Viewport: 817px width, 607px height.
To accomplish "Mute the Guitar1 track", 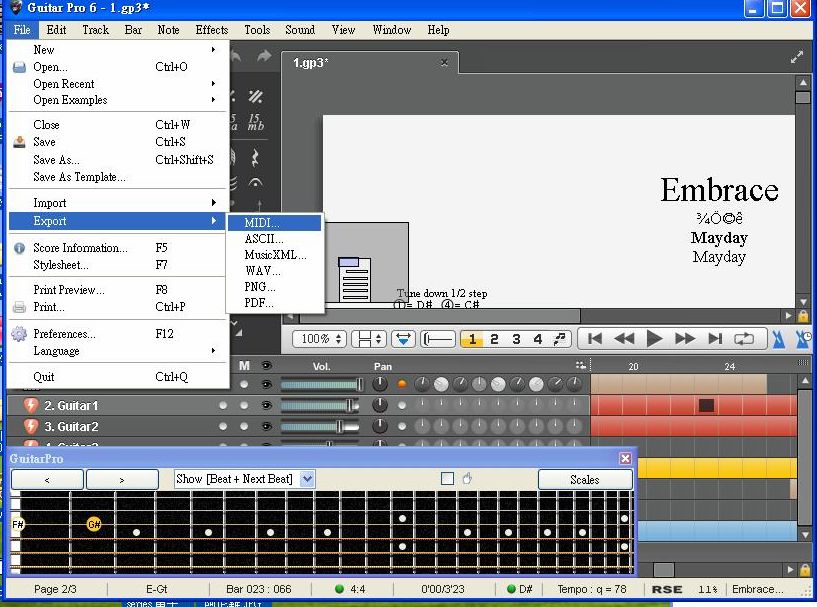I will tap(244, 405).
